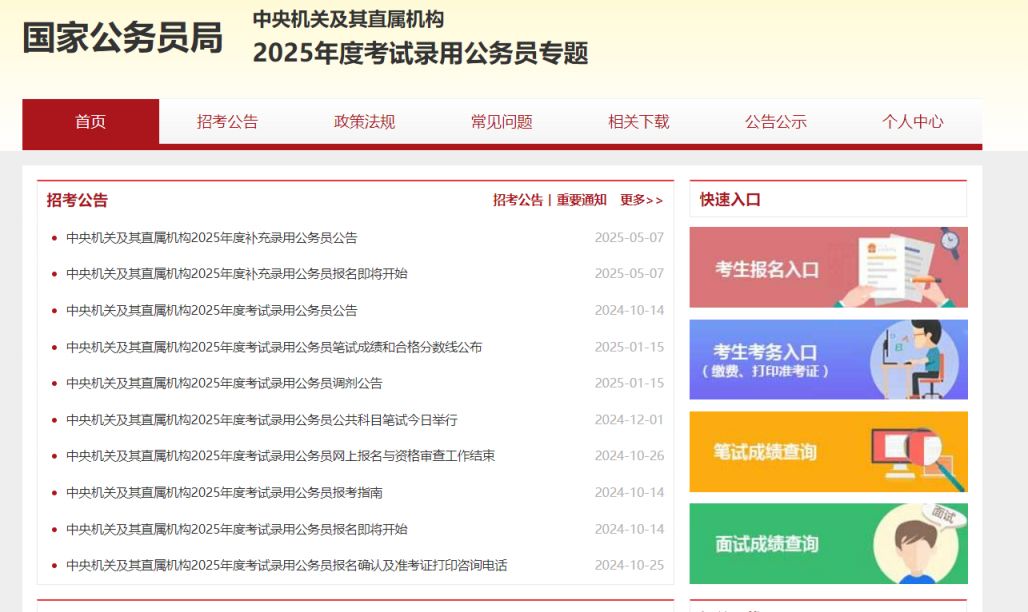Click the 面试成绩查询 green banner
Viewport: 1028px width, 612px height.
click(829, 544)
